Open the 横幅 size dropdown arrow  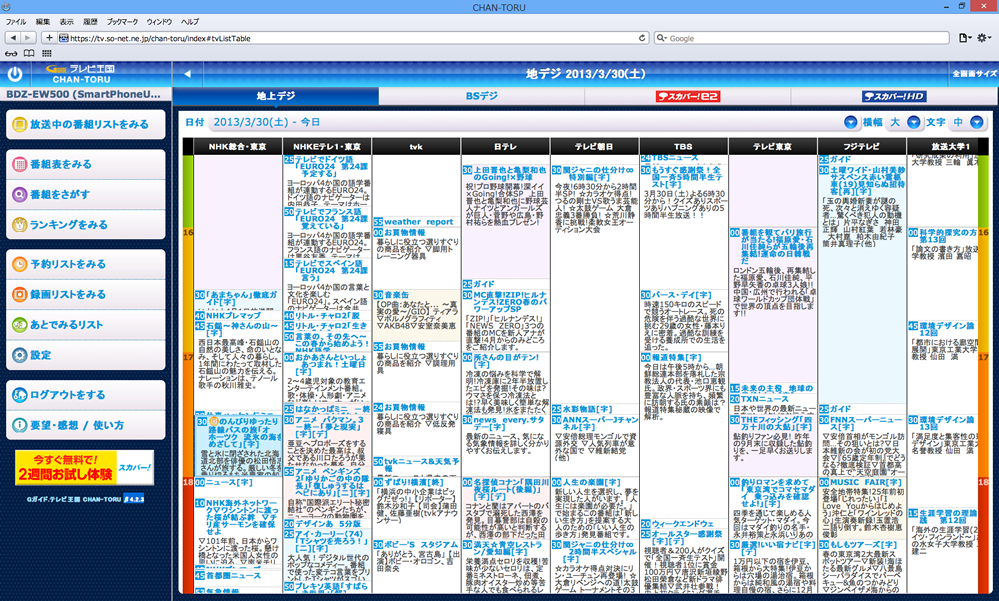coord(914,122)
